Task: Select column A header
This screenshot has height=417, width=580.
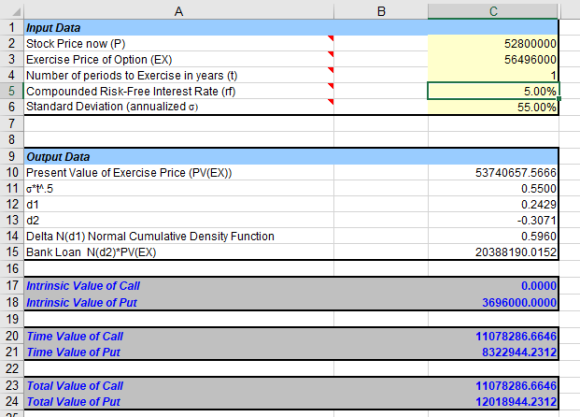Action: click(x=179, y=11)
